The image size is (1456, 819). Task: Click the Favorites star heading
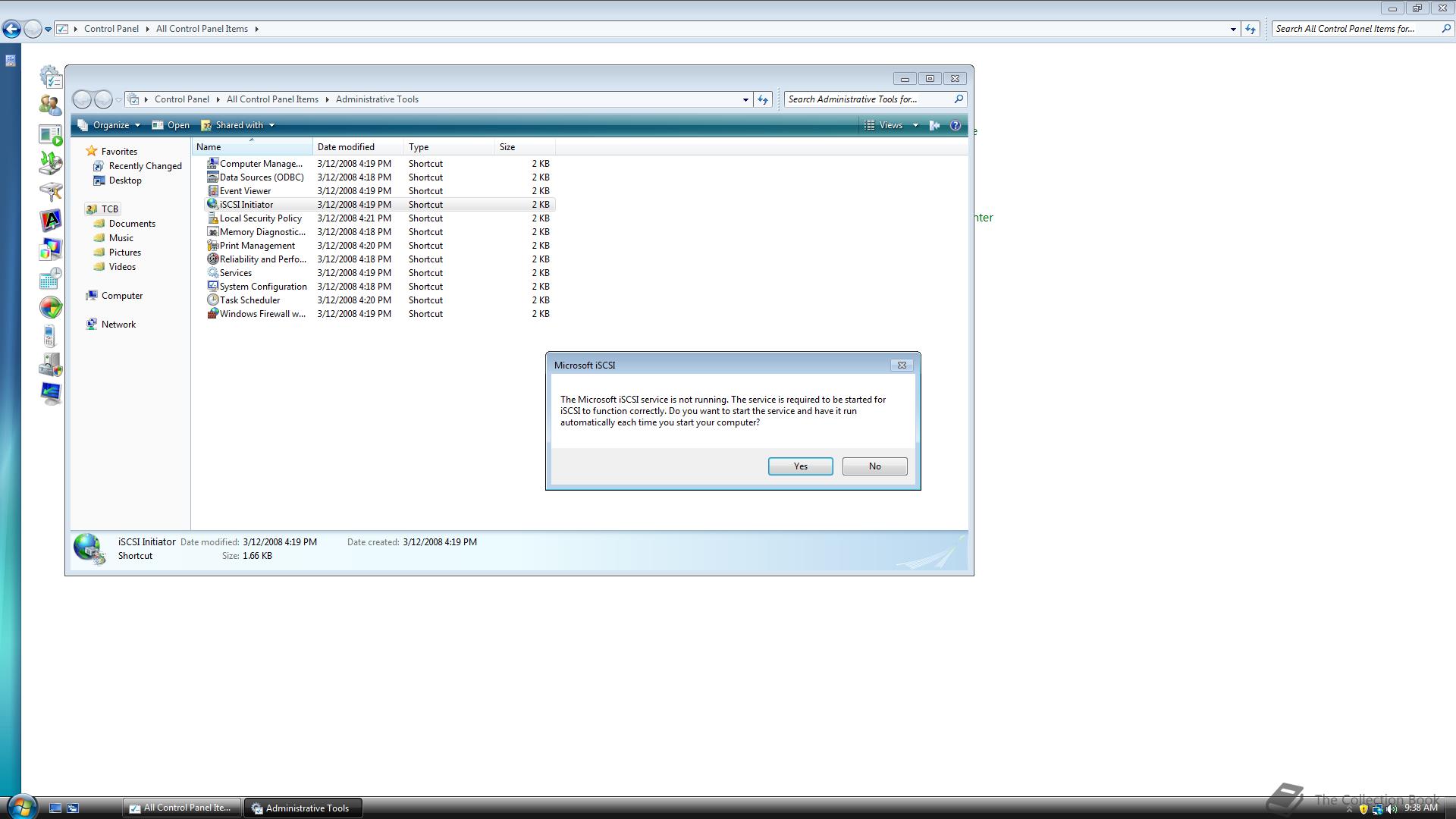click(111, 151)
